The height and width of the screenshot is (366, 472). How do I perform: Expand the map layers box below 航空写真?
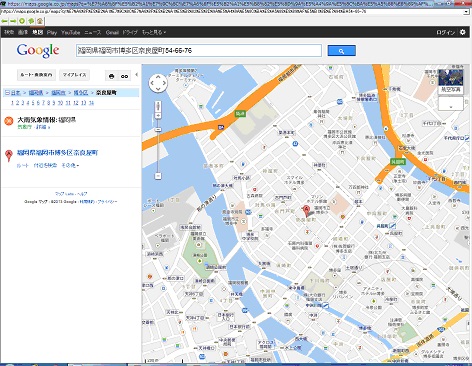click(451, 103)
